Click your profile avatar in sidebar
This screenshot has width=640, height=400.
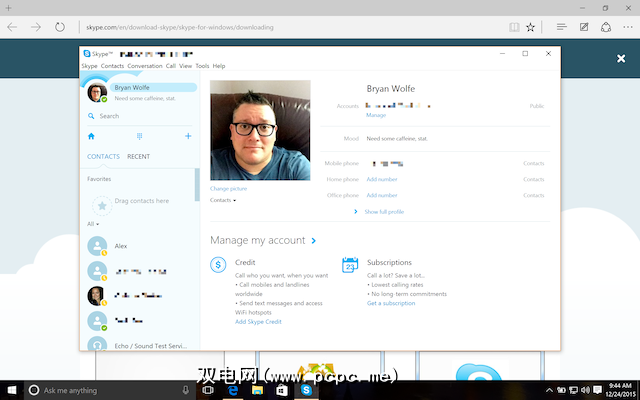[x=97, y=93]
